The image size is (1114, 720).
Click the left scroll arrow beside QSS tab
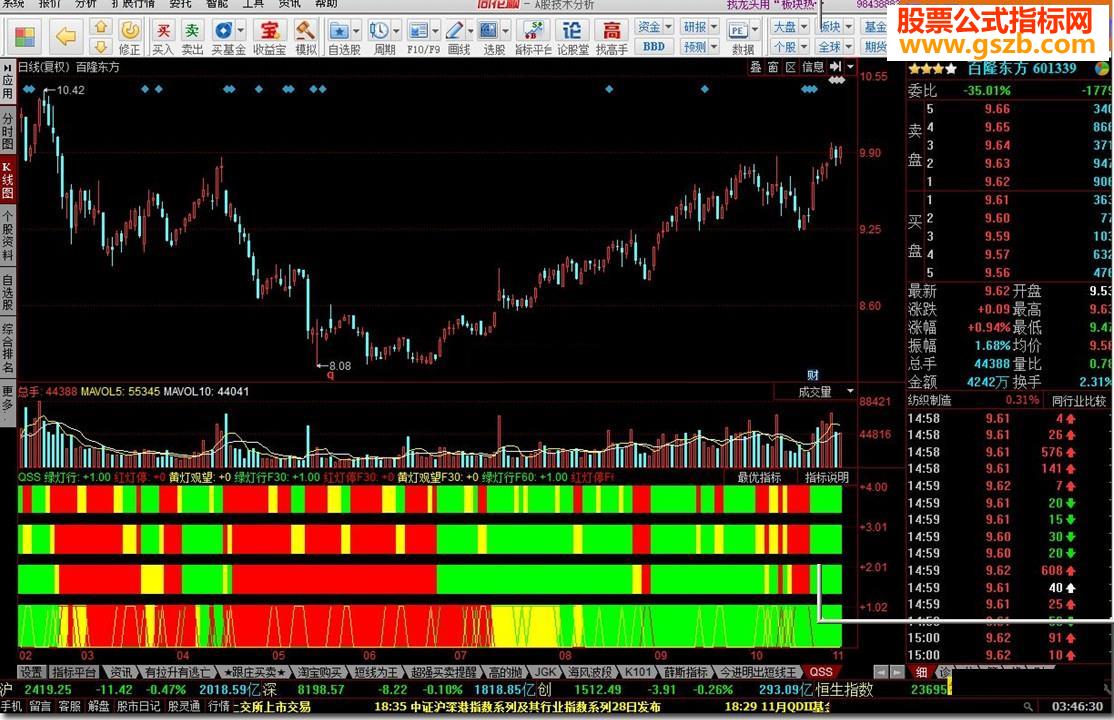click(x=880, y=672)
